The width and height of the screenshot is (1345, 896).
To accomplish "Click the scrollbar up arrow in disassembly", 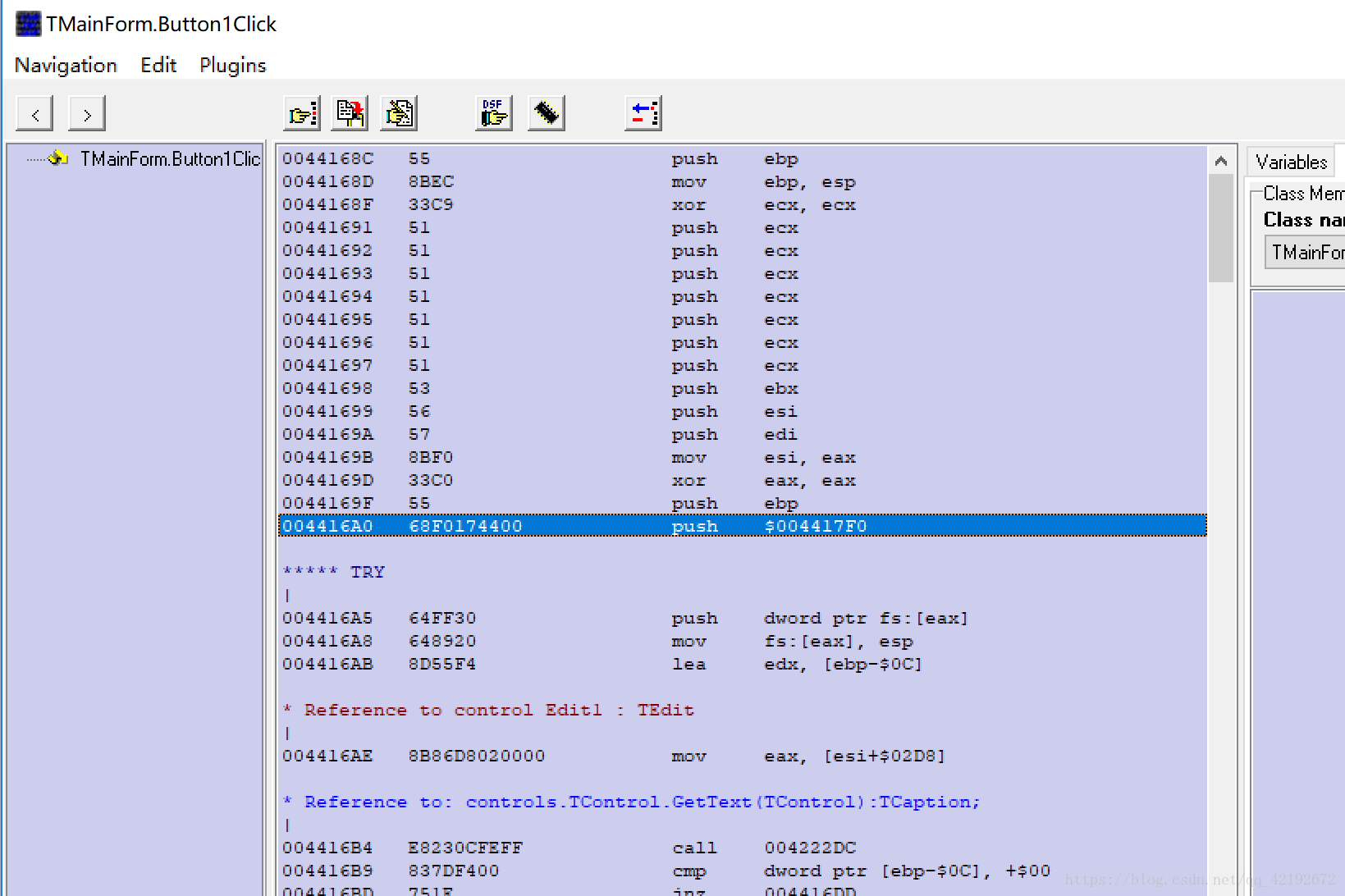I will (x=1221, y=161).
